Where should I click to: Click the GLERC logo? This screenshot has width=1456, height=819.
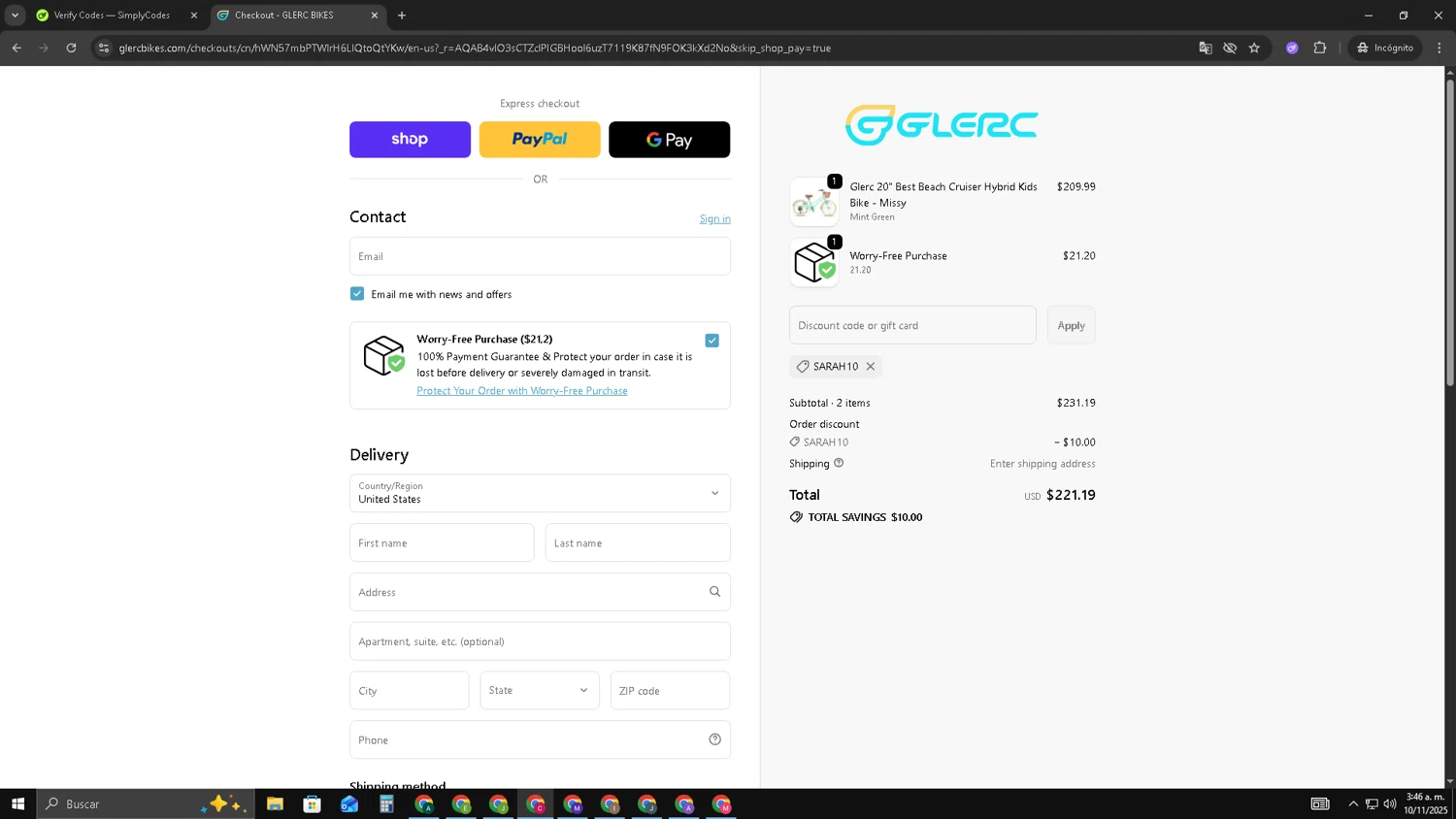942,125
